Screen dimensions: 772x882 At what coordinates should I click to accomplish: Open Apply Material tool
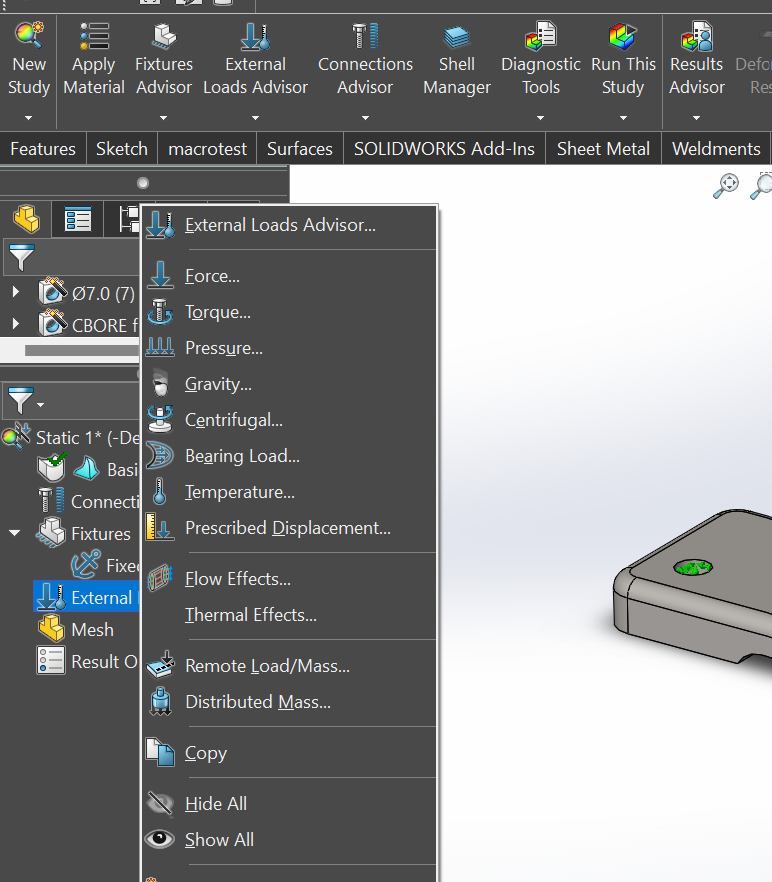(93, 37)
